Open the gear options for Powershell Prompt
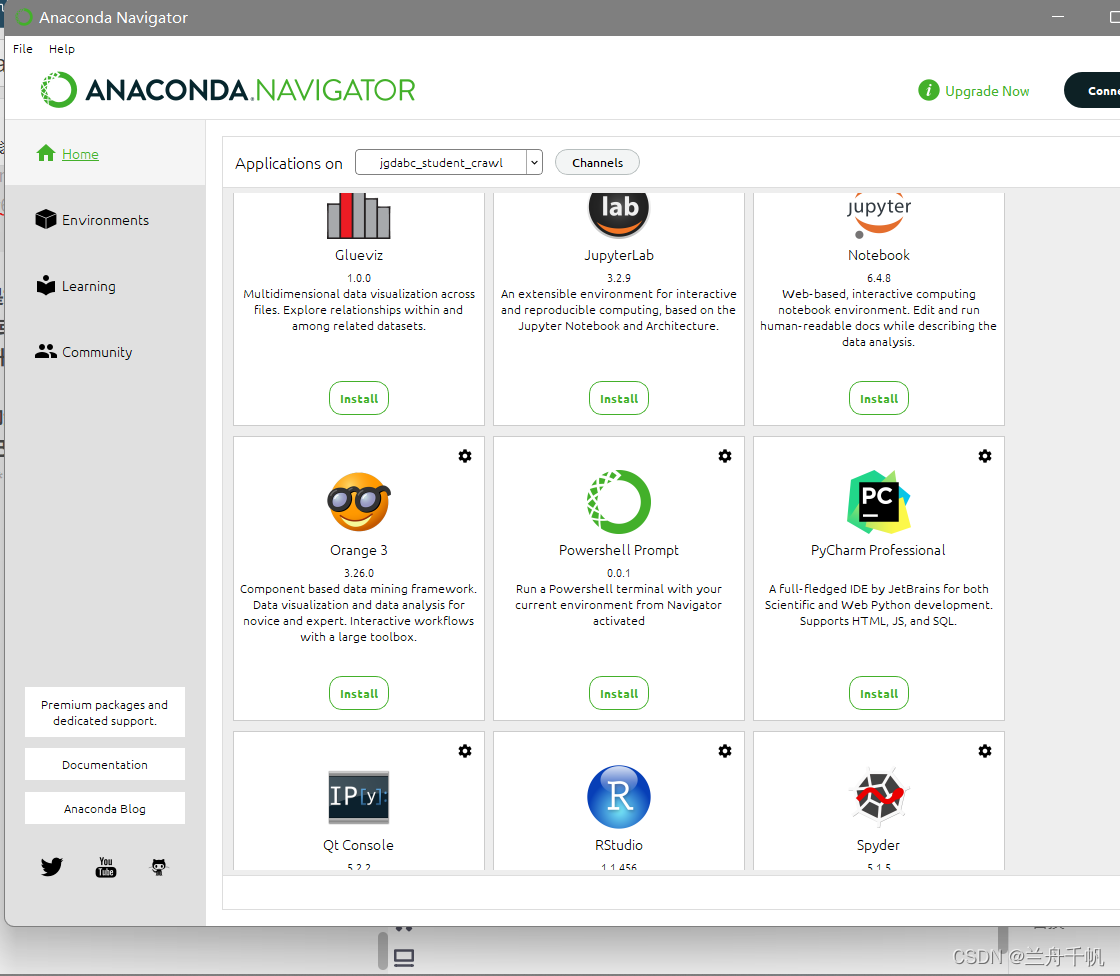This screenshot has height=976, width=1120. tap(725, 456)
